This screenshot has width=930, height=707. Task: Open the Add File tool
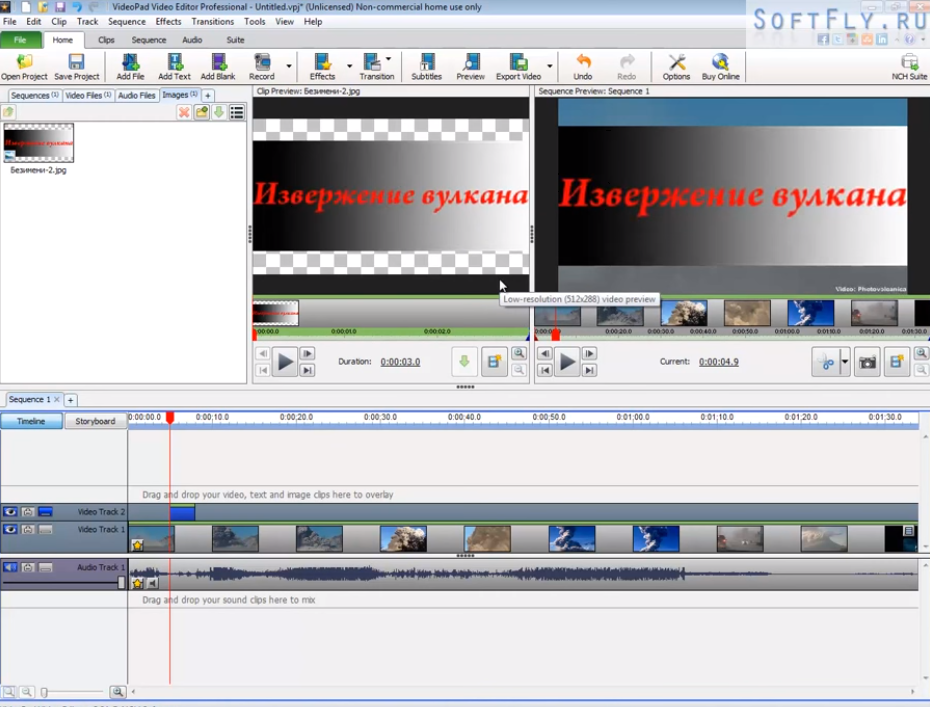coord(129,66)
